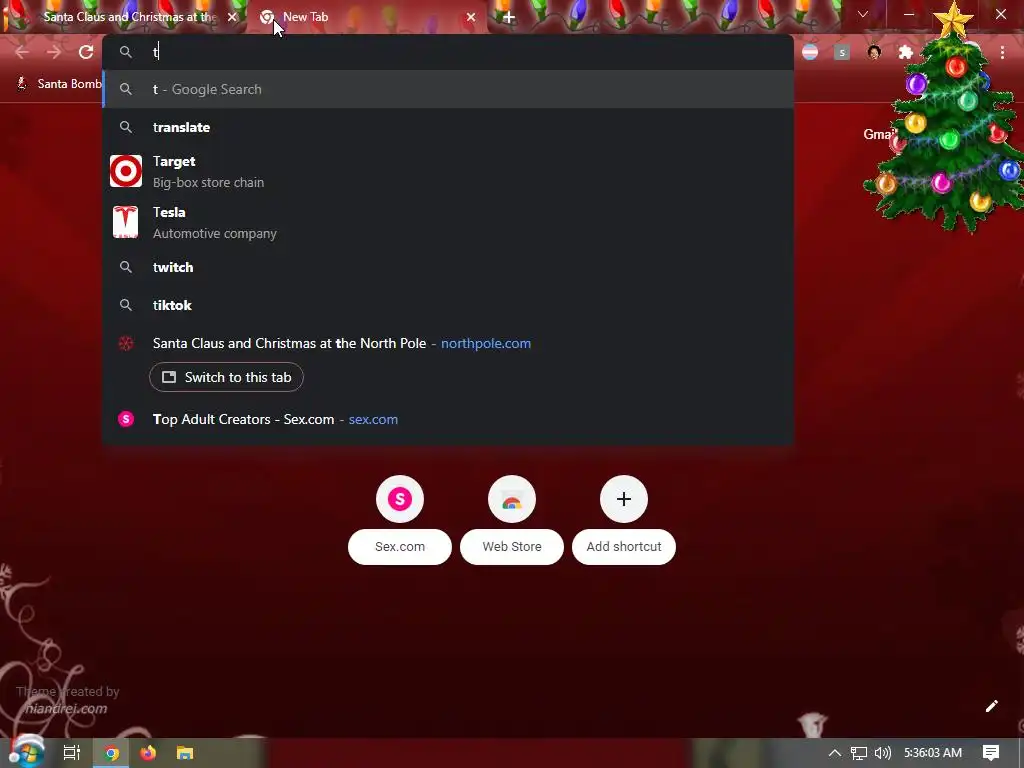Open File Explorer from the taskbar
The width and height of the screenshot is (1024, 768).
pos(185,753)
